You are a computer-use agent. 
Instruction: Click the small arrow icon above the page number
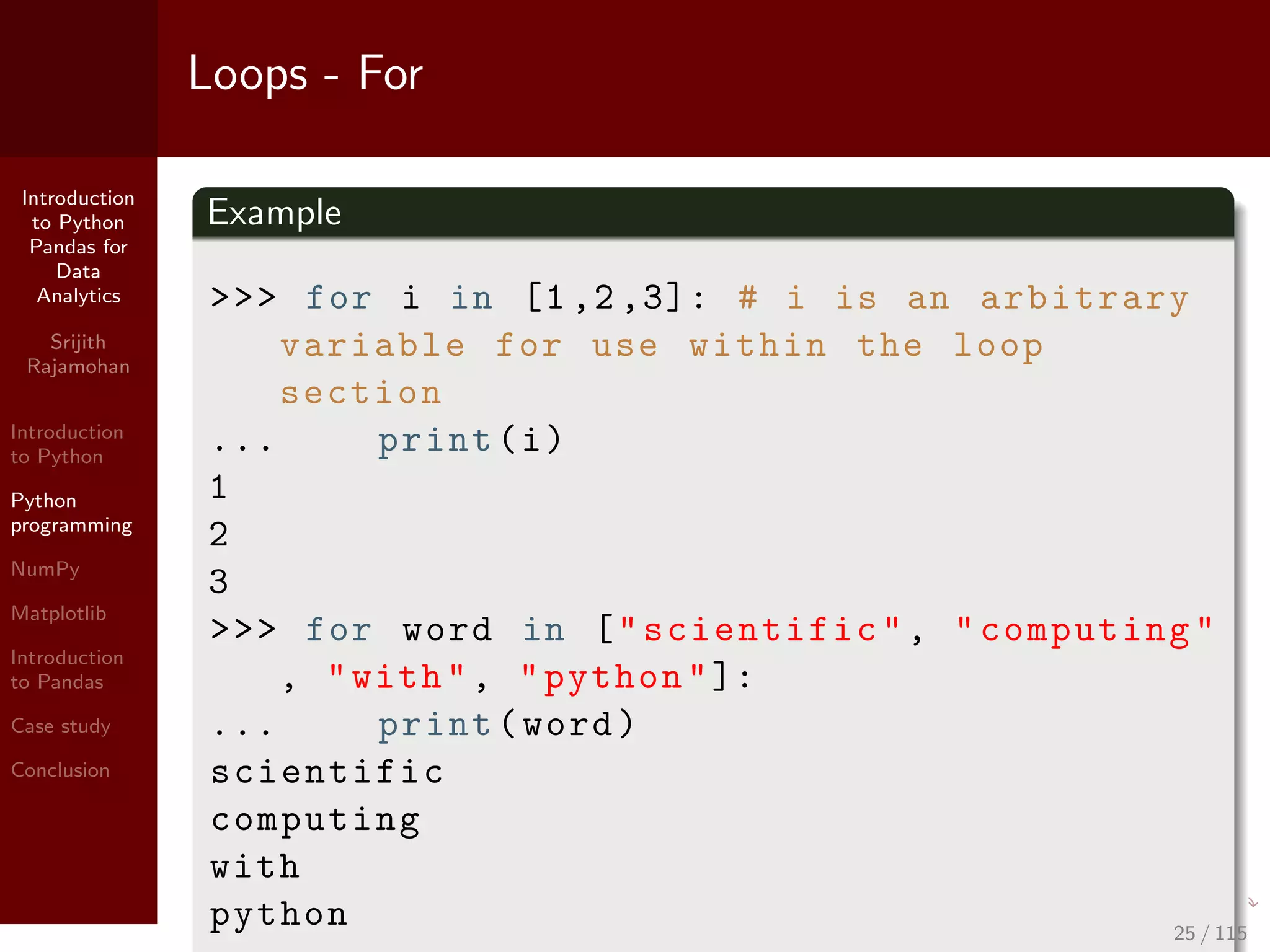[1253, 902]
